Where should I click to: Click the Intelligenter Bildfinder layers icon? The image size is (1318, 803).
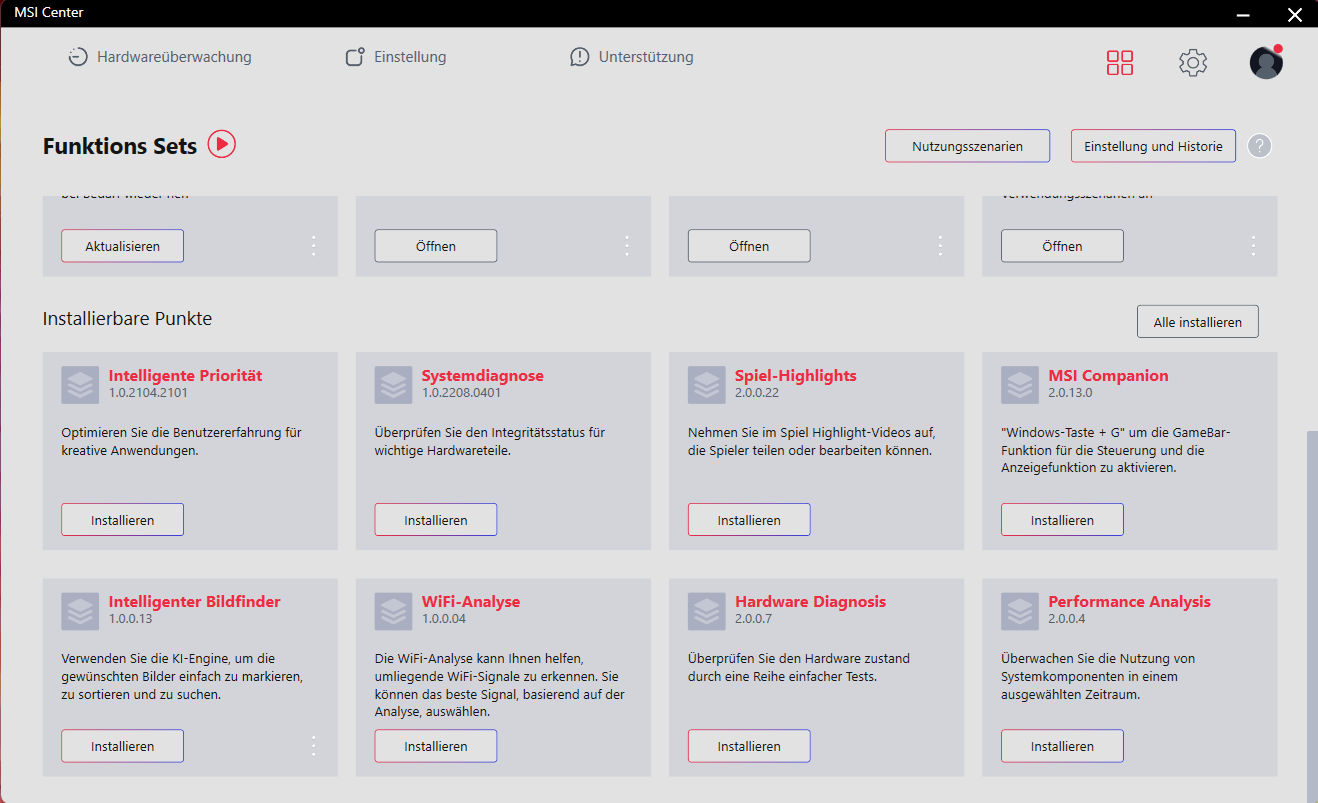[80, 611]
